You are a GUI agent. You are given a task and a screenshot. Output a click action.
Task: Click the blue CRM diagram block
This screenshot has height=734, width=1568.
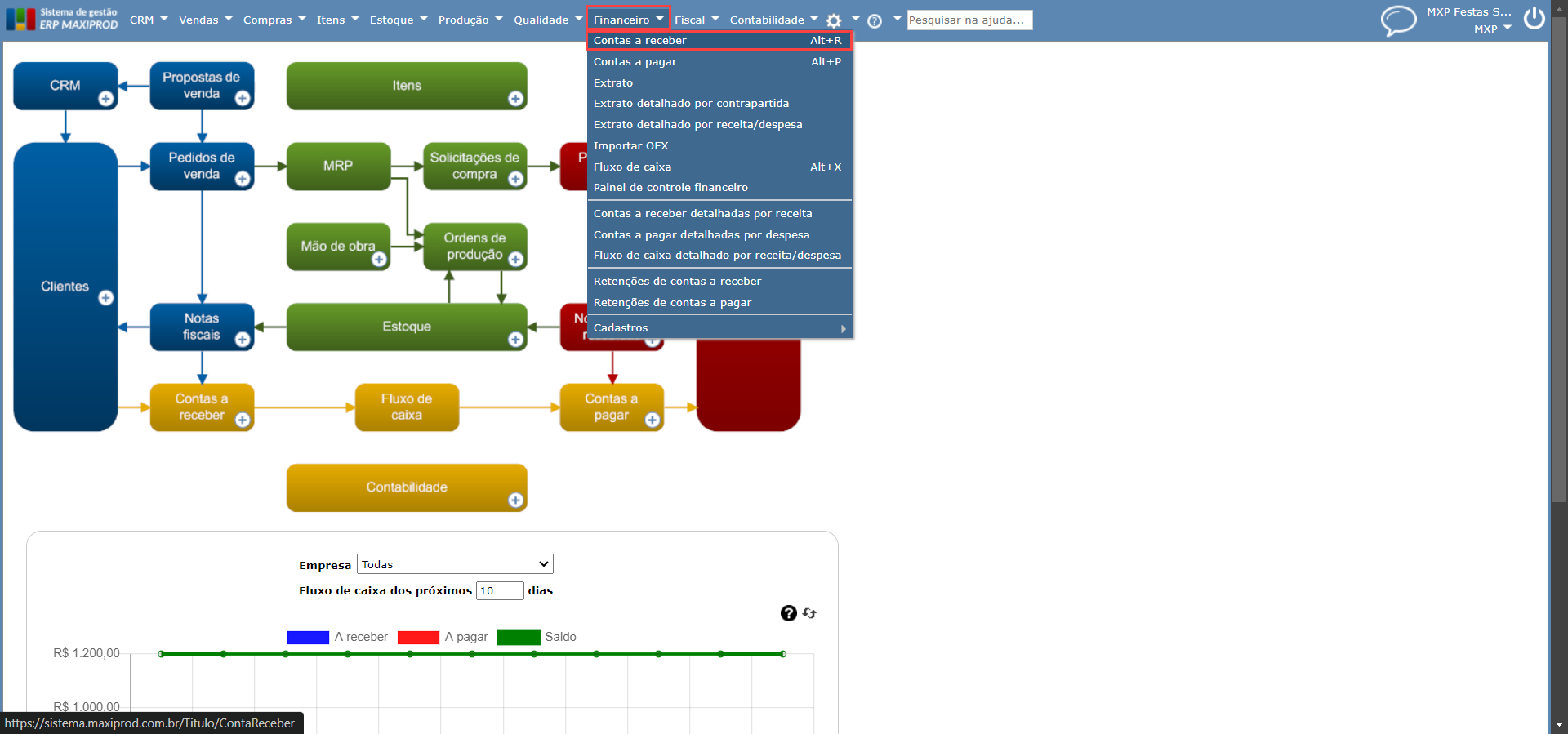point(65,86)
